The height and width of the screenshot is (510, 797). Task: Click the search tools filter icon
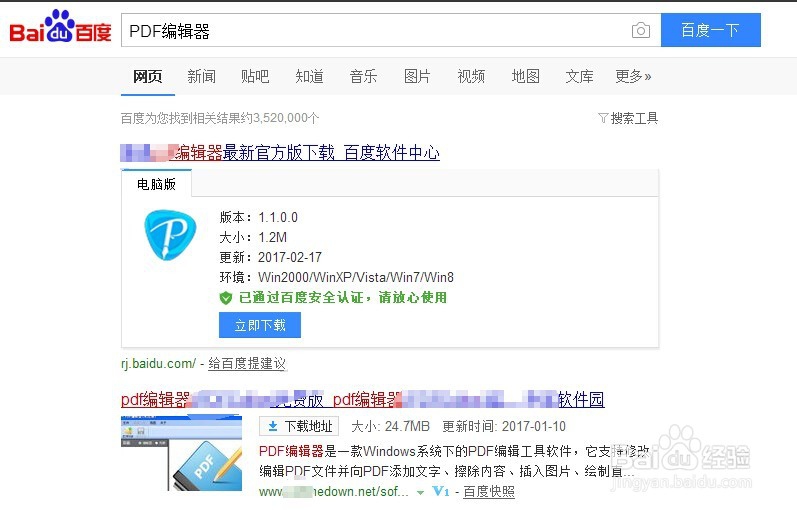(x=603, y=118)
